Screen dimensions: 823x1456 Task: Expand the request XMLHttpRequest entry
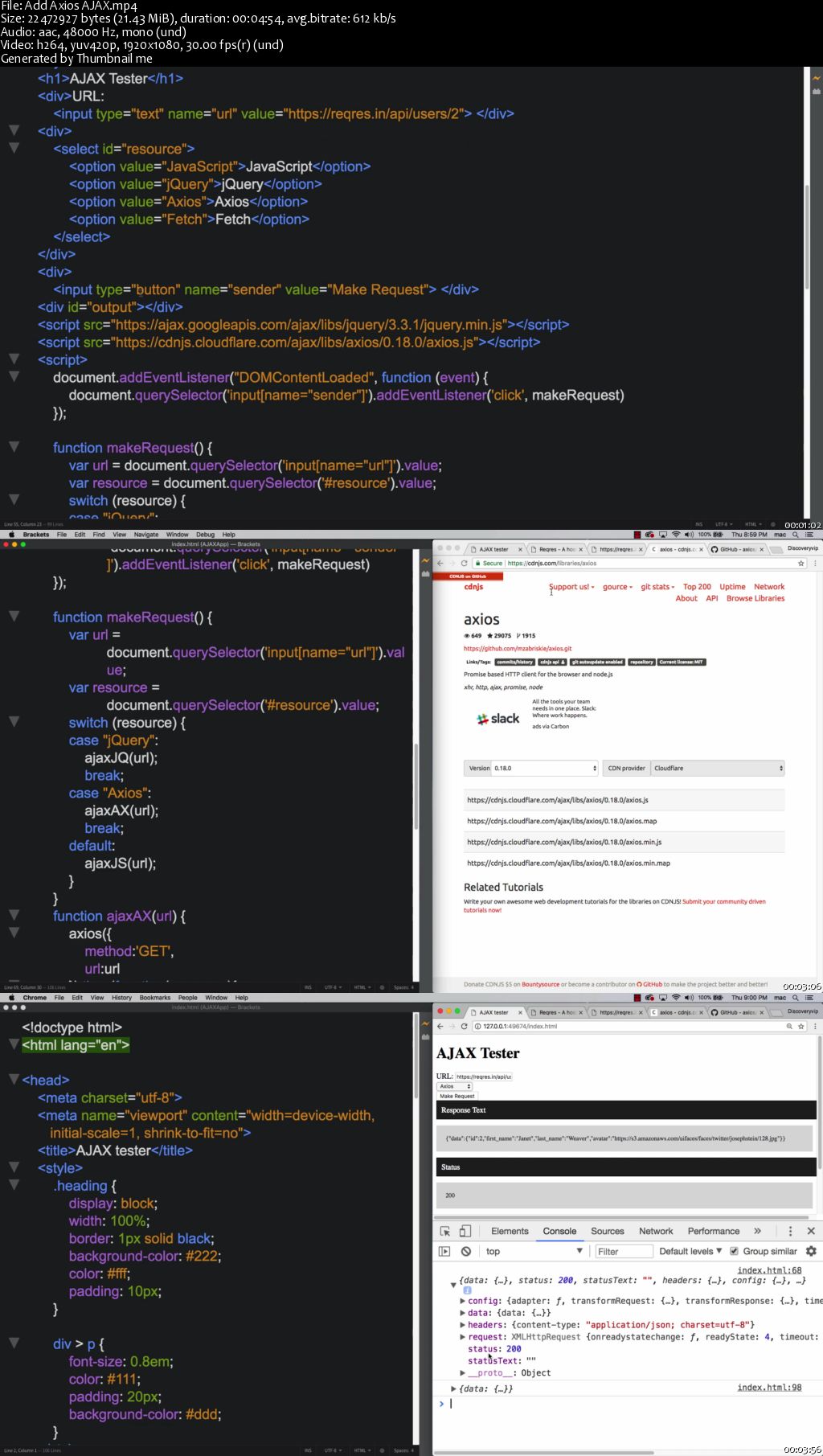click(462, 1337)
